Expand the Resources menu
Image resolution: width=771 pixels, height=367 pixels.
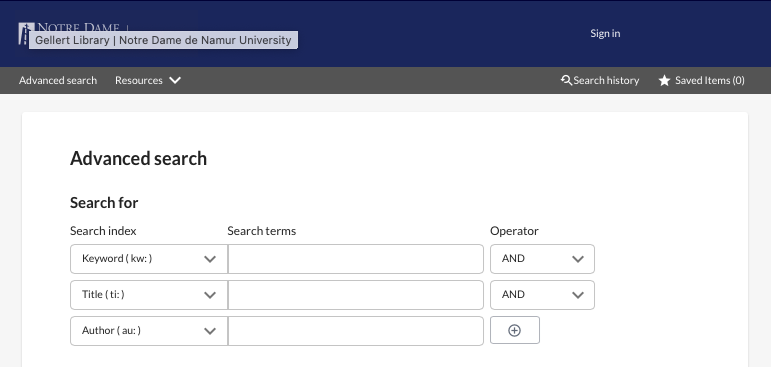[x=148, y=80]
